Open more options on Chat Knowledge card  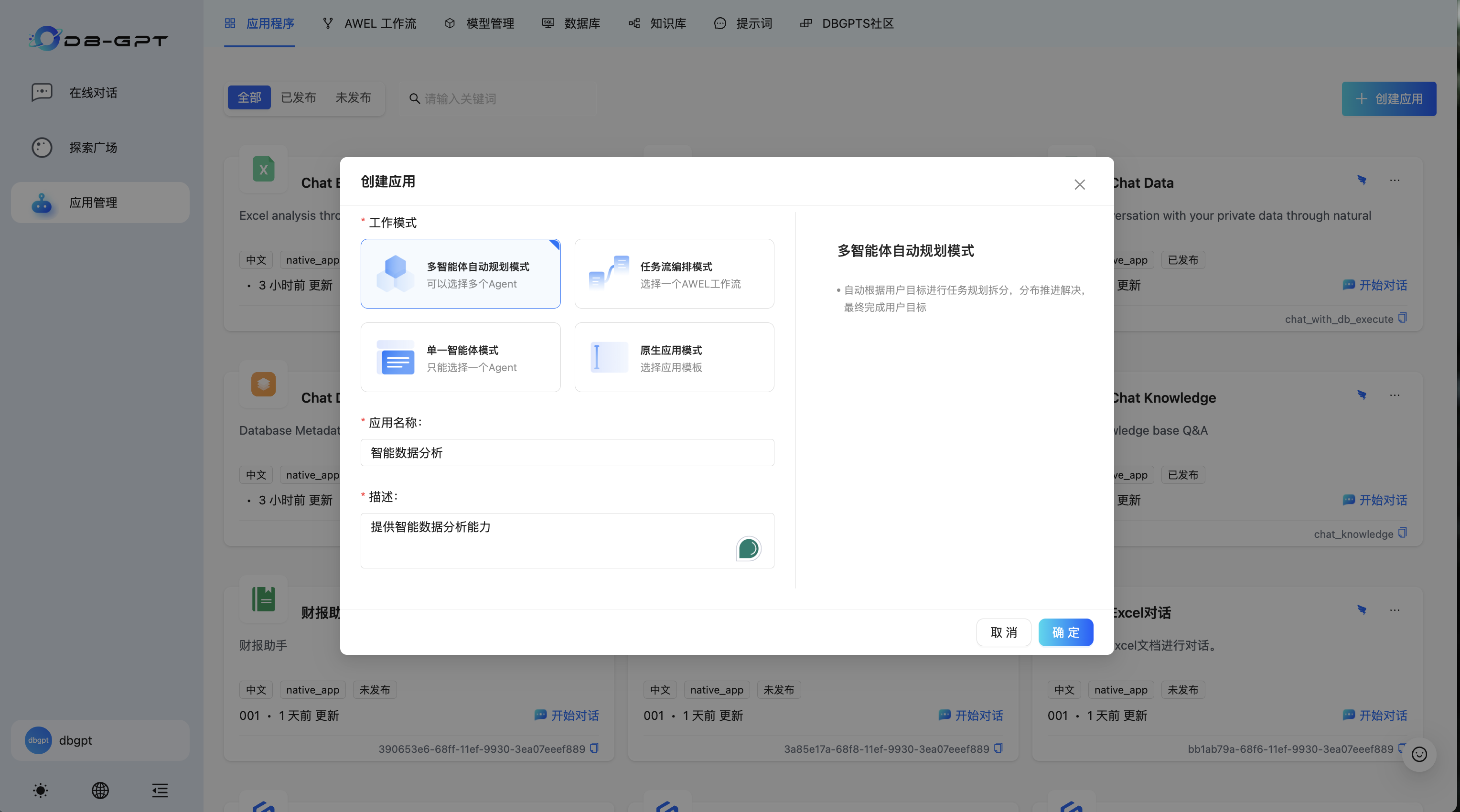[x=1394, y=395]
